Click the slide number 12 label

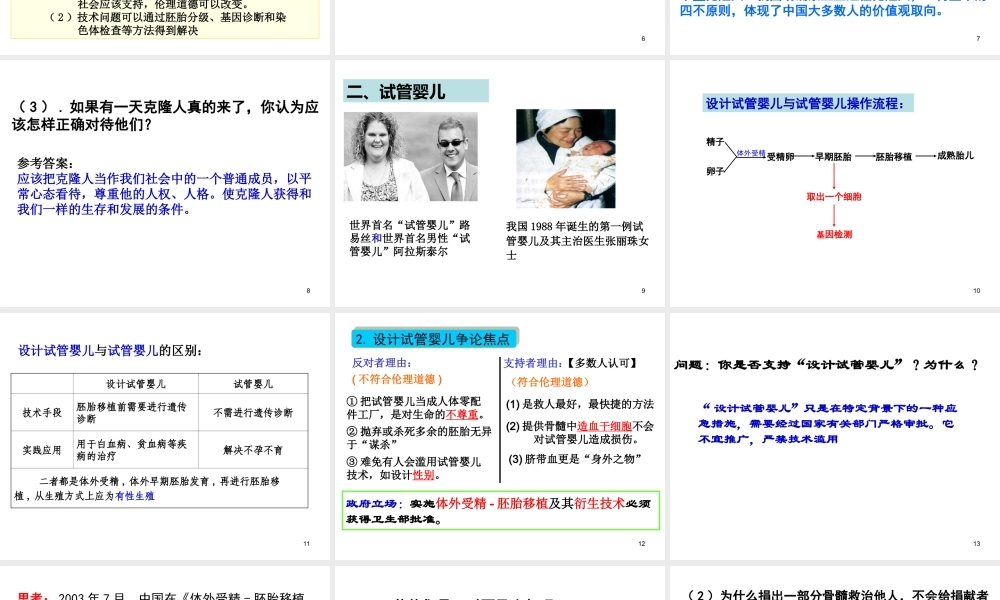pos(642,544)
